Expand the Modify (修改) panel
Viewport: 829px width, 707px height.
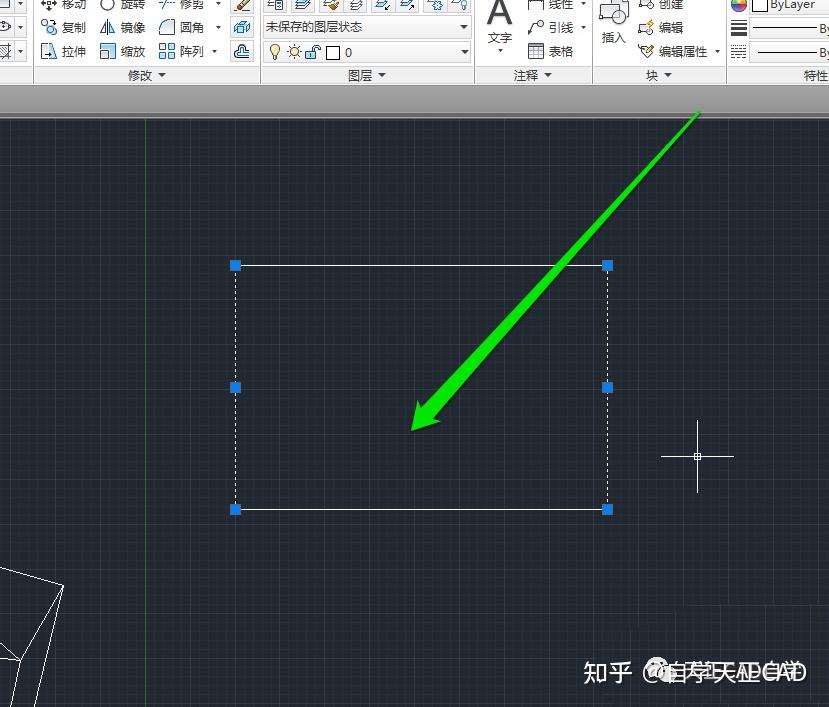(x=147, y=76)
